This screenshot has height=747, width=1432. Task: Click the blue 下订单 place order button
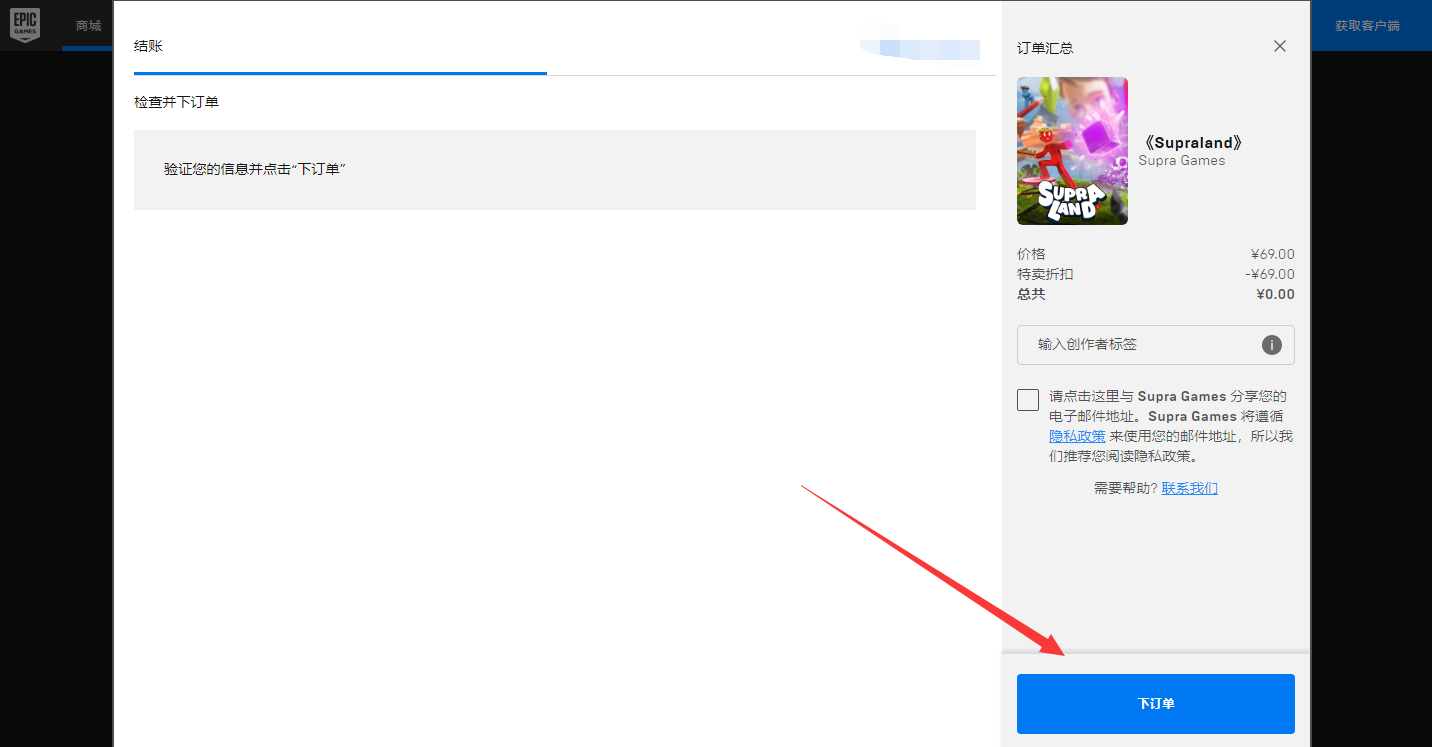pos(1155,704)
